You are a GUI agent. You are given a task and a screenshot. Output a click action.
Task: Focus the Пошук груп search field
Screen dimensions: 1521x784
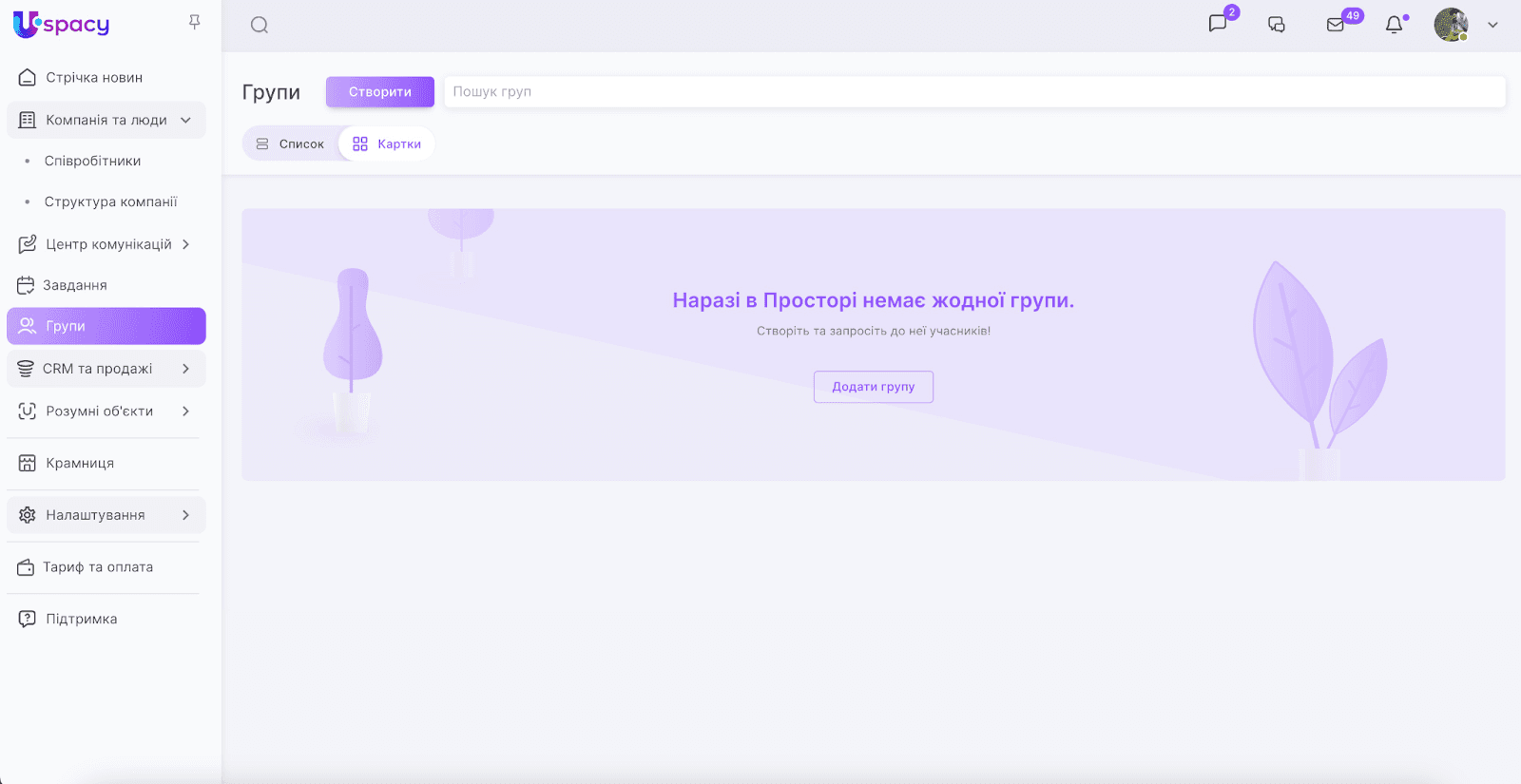[975, 92]
